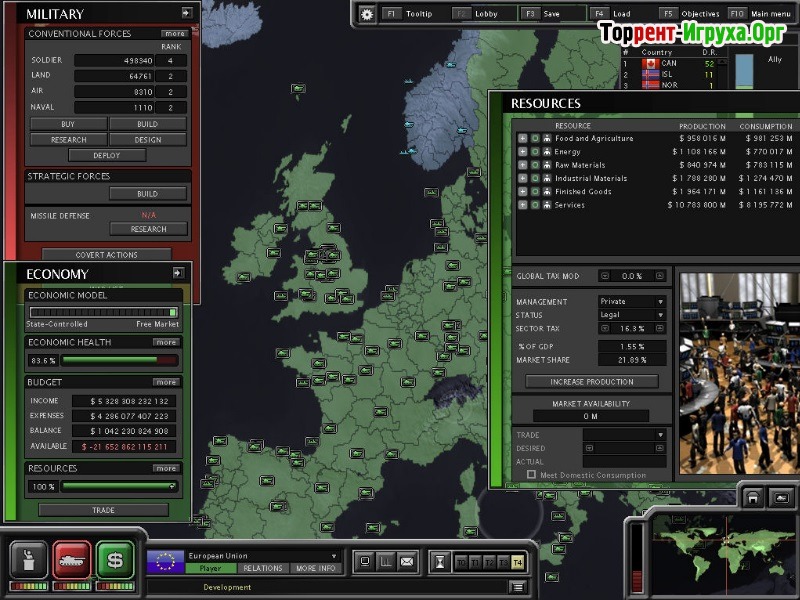This screenshot has width=800, height=600.
Task: Open the Management dropdown
Action: (632, 301)
